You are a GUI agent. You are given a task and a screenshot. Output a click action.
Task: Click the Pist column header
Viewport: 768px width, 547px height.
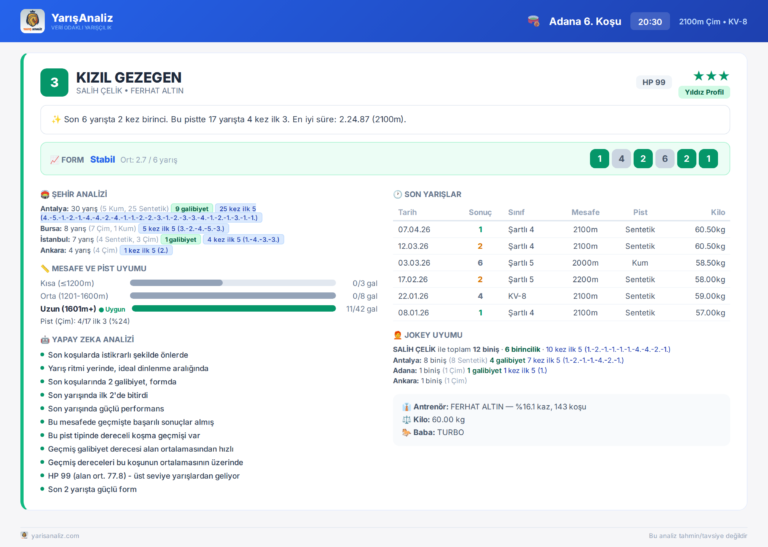click(640, 212)
